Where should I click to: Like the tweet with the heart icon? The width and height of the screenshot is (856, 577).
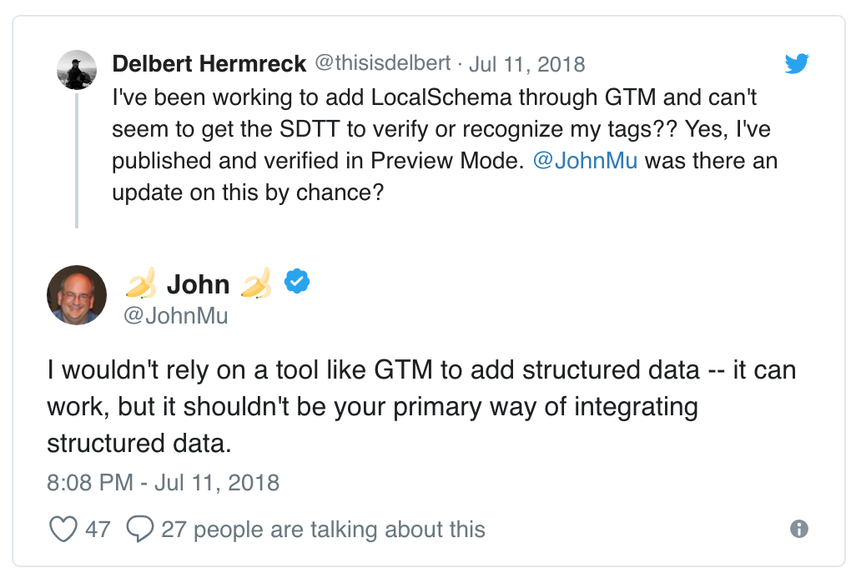click(x=63, y=529)
